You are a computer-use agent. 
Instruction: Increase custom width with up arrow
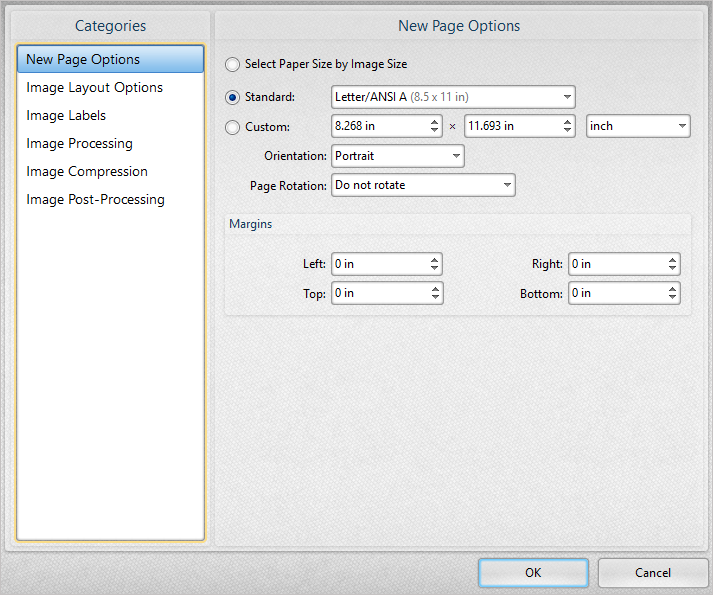(x=434, y=122)
